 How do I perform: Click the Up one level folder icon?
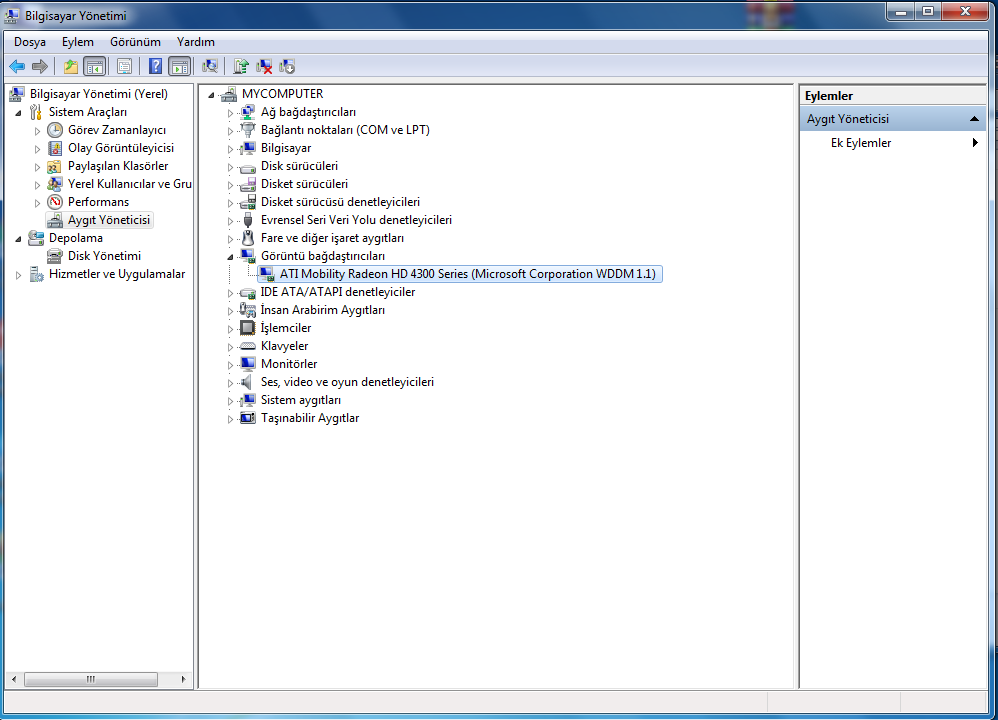click(x=71, y=66)
